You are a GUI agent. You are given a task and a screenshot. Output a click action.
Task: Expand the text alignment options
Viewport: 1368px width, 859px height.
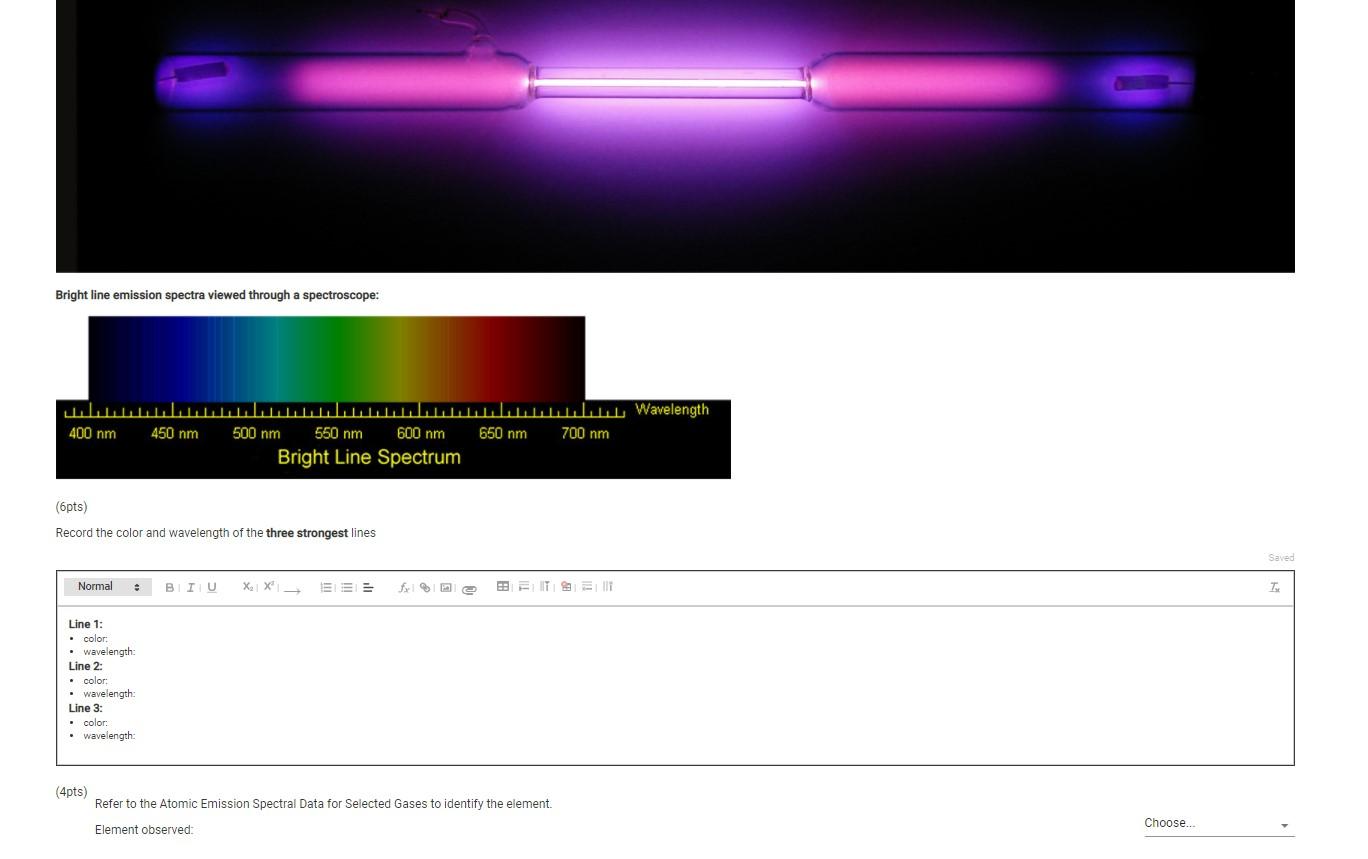(x=367, y=588)
